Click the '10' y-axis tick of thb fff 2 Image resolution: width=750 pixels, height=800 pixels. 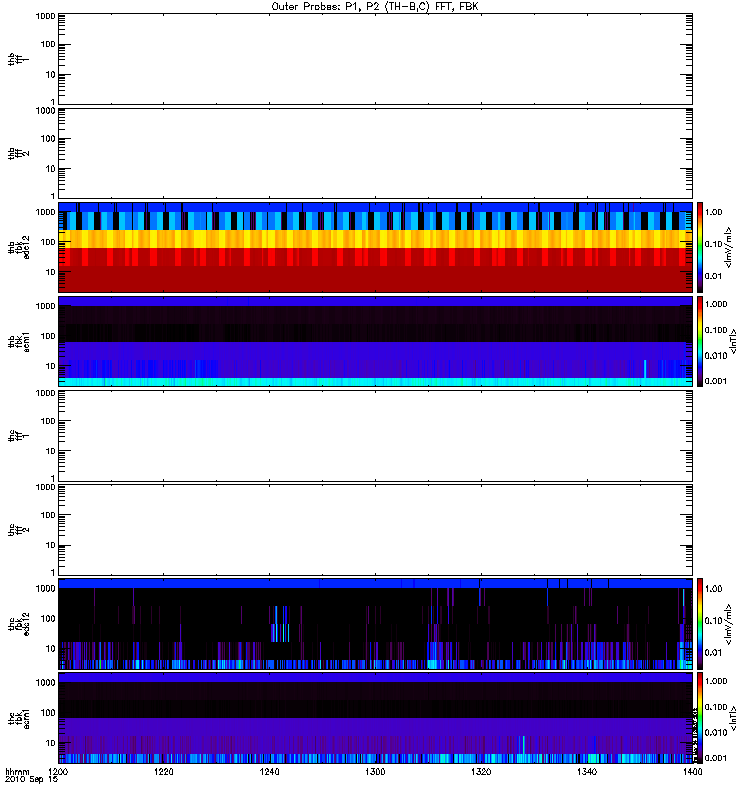pos(51,169)
